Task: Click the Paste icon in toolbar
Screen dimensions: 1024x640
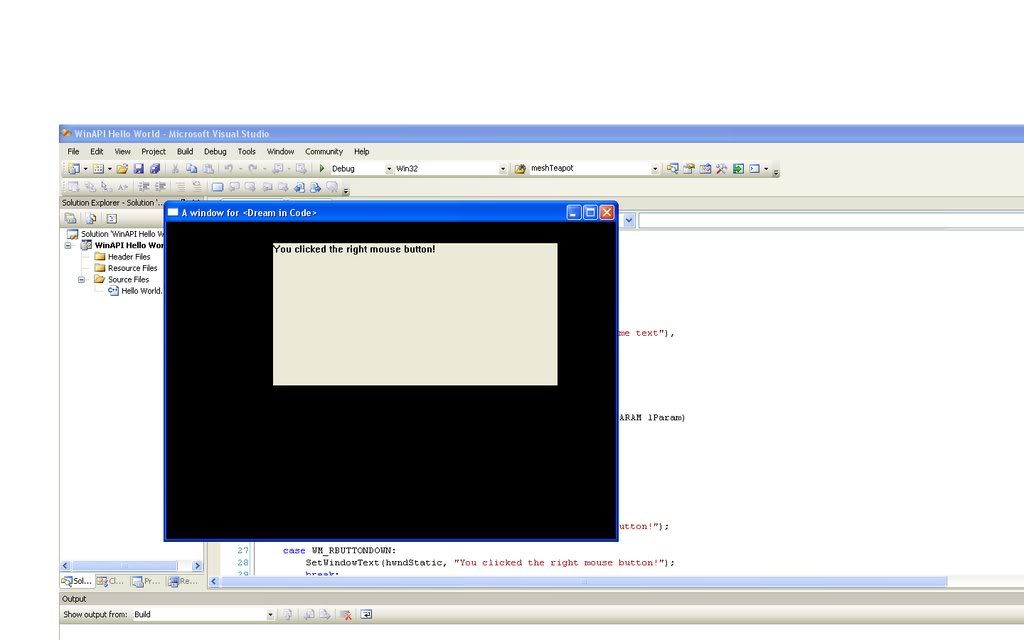Action: coord(208,168)
